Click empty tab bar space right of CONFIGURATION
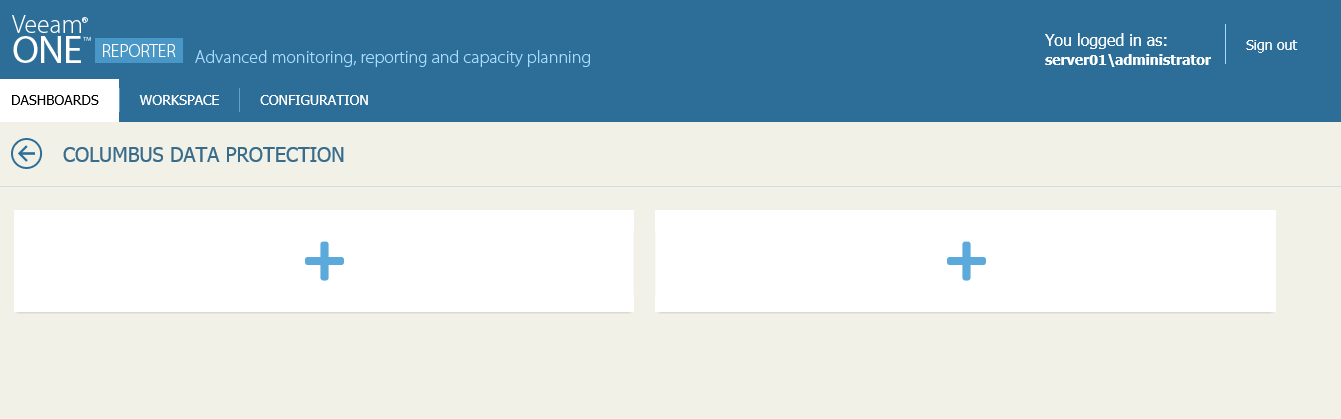This screenshot has height=419, width=1341. click(800, 100)
